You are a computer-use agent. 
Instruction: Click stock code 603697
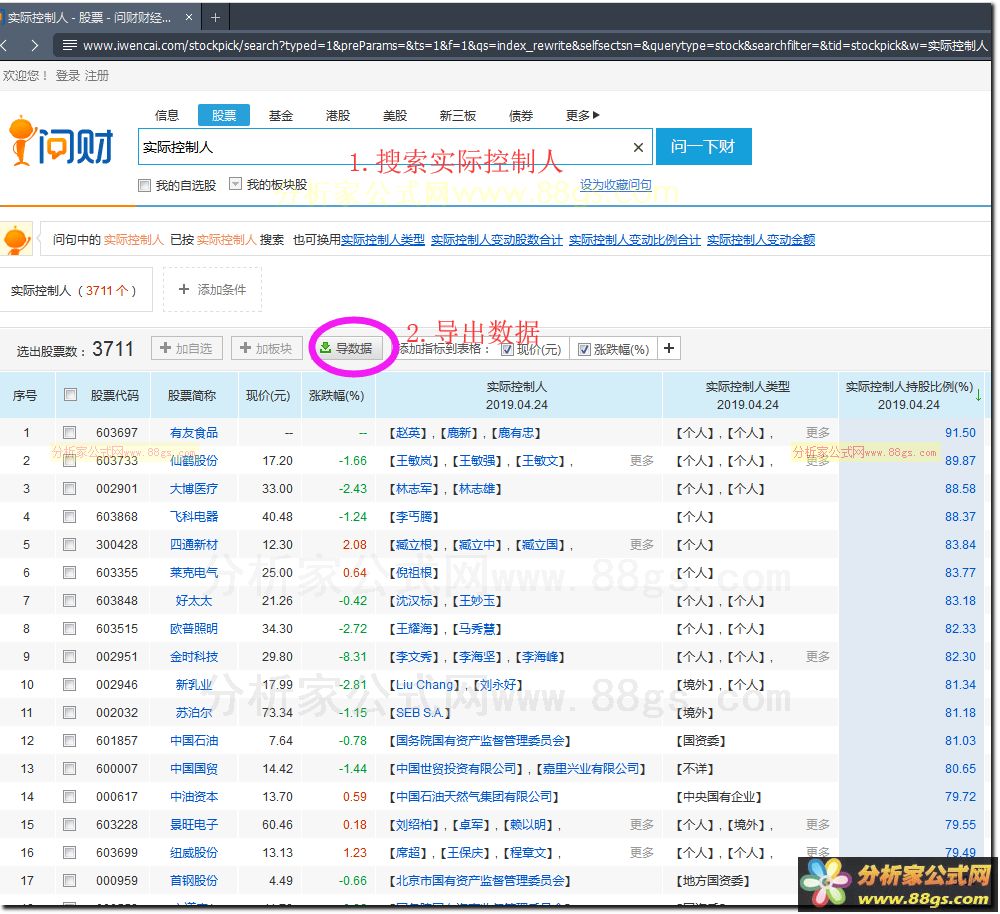[117, 432]
